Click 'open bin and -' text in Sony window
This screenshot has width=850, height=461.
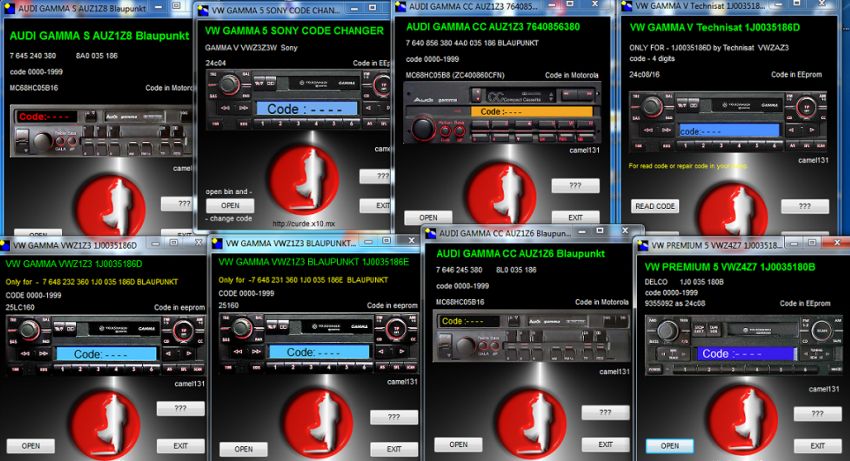pos(228,191)
